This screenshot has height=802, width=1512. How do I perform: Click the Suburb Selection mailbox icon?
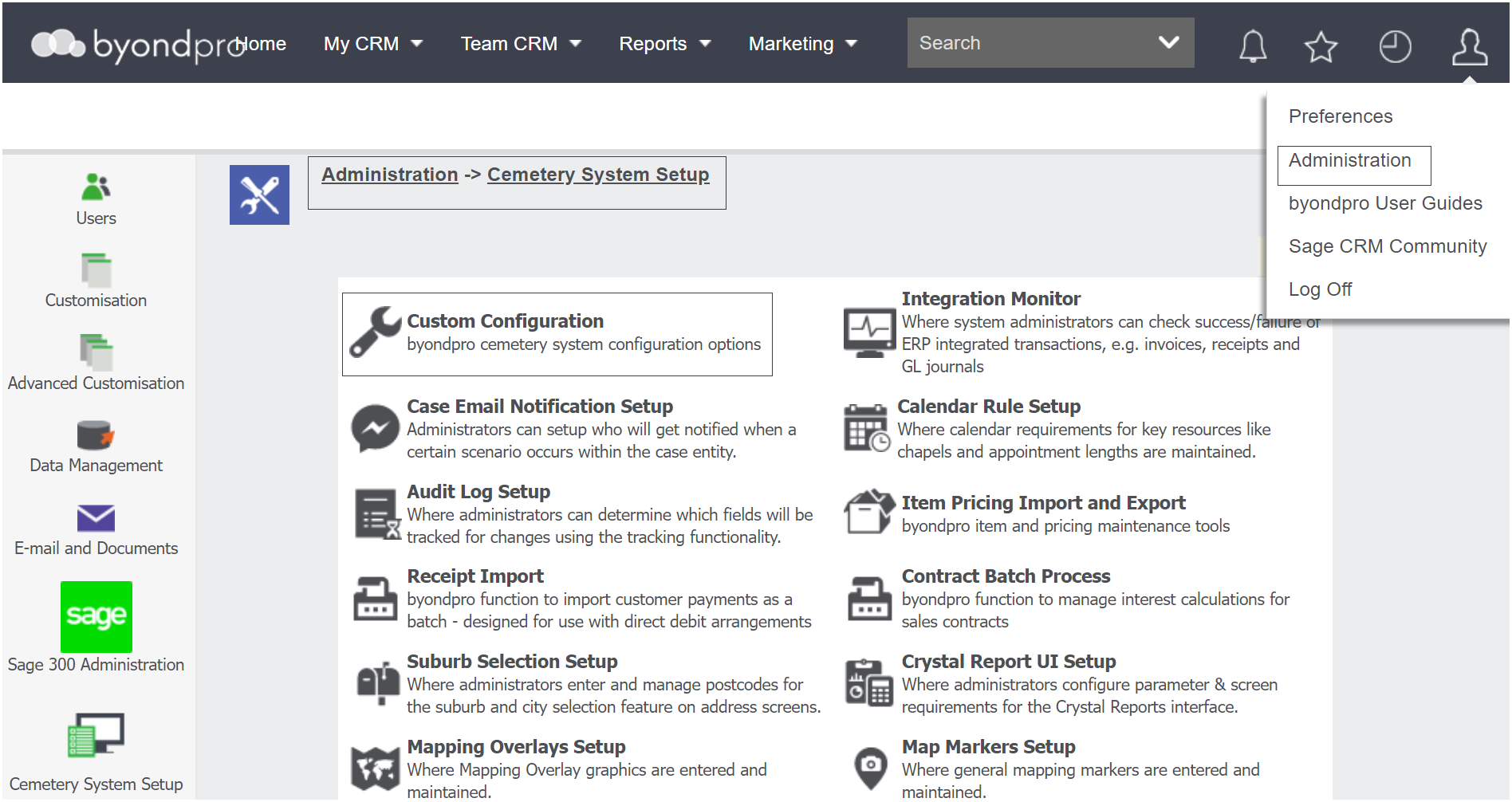click(377, 683)
